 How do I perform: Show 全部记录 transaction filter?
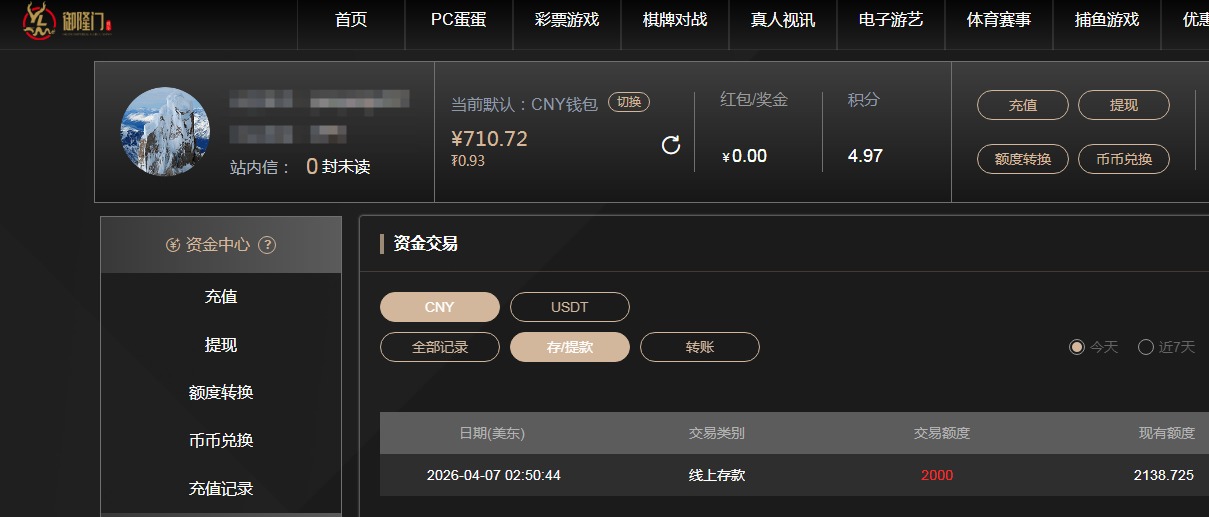click(x=439, y=347)
